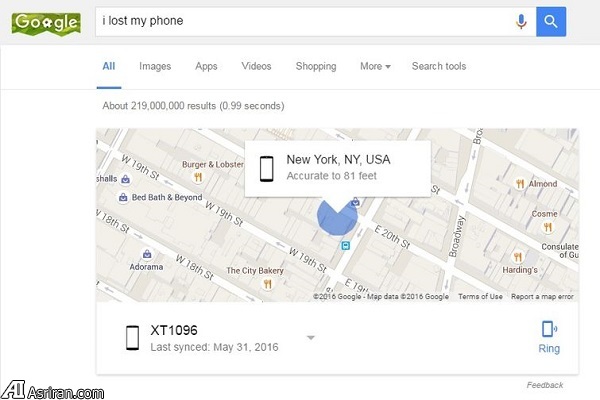This screenshot has width=600, height=400.
Task: Click the voice search microphone icon
Action: pos(521,21)
